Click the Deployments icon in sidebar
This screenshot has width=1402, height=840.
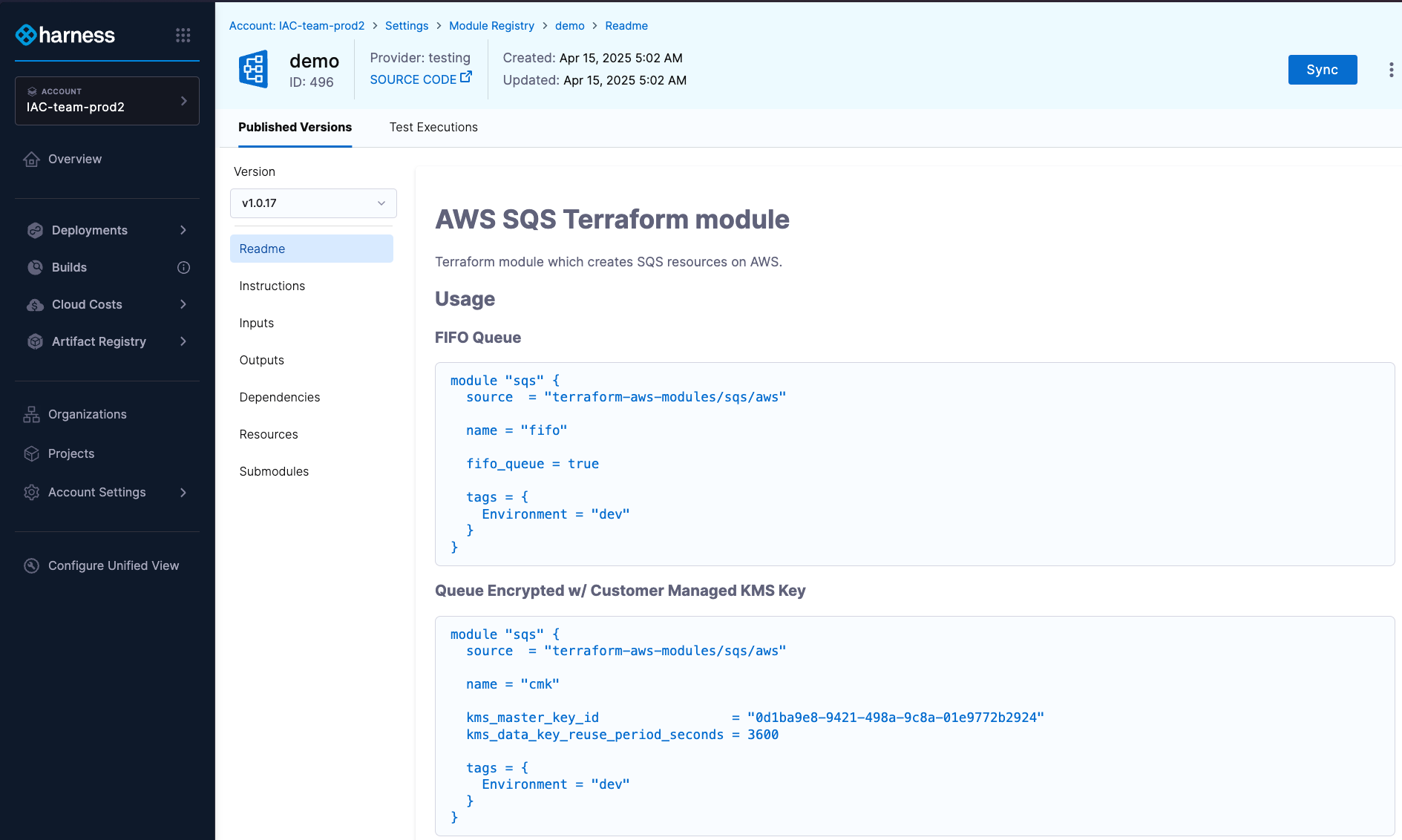click(x=35, y=230)
